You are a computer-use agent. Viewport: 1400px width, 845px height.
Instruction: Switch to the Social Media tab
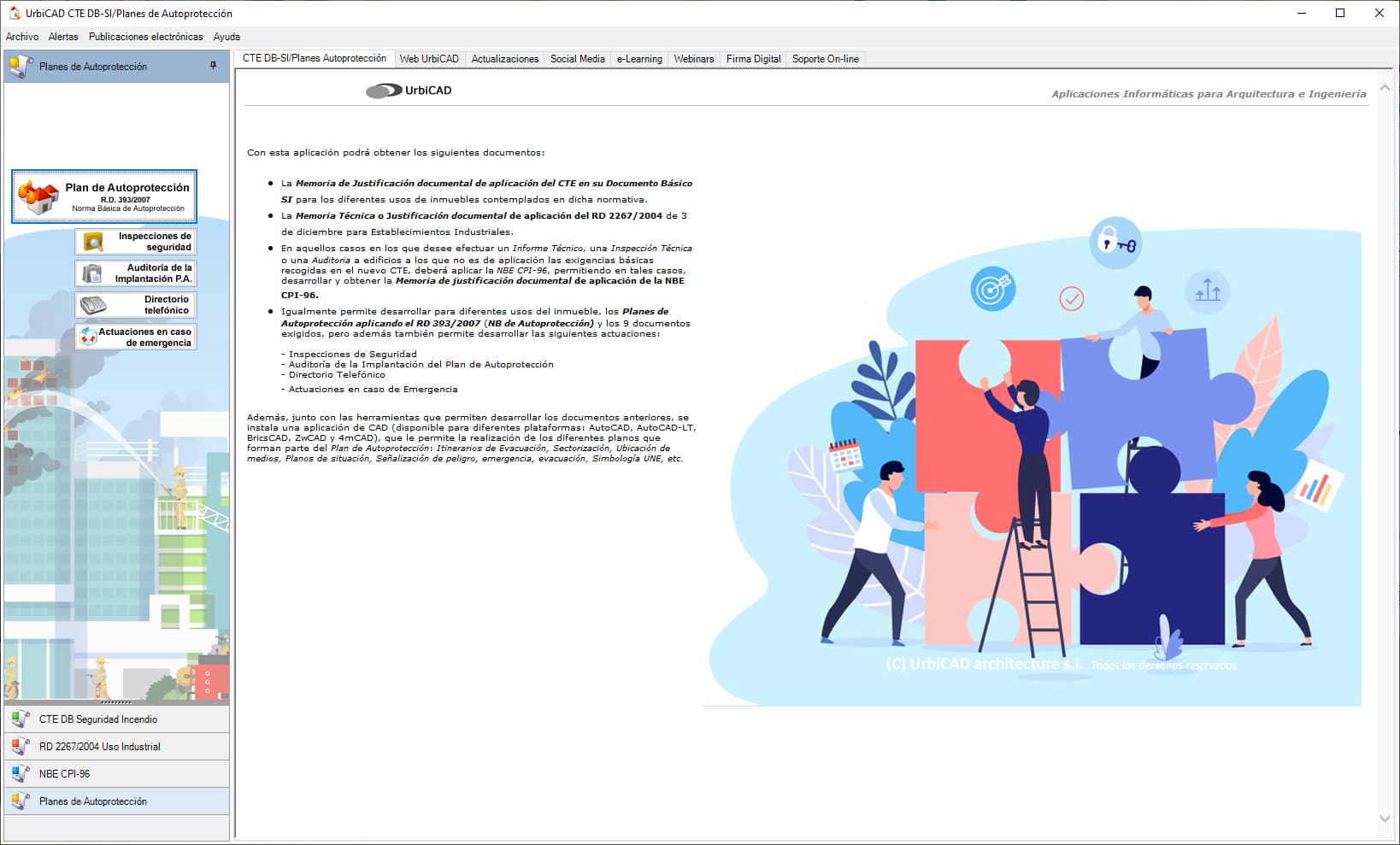click(578, 59)
